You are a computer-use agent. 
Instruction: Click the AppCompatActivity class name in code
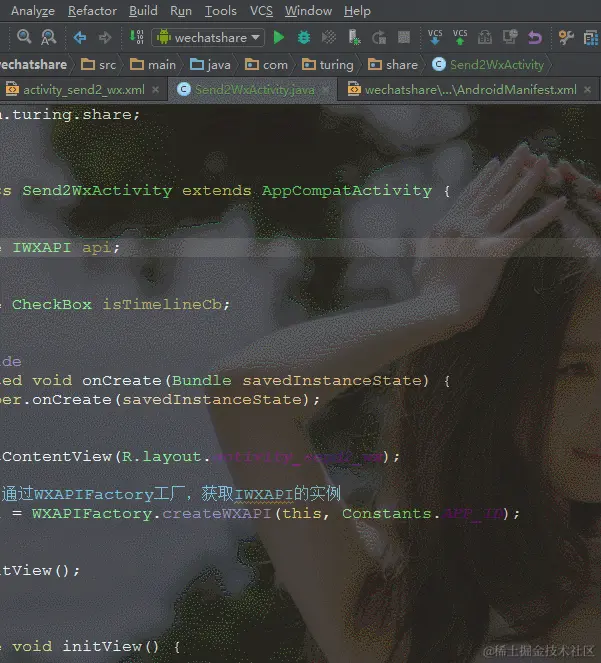pyautogui.click(x=347, y=191)
